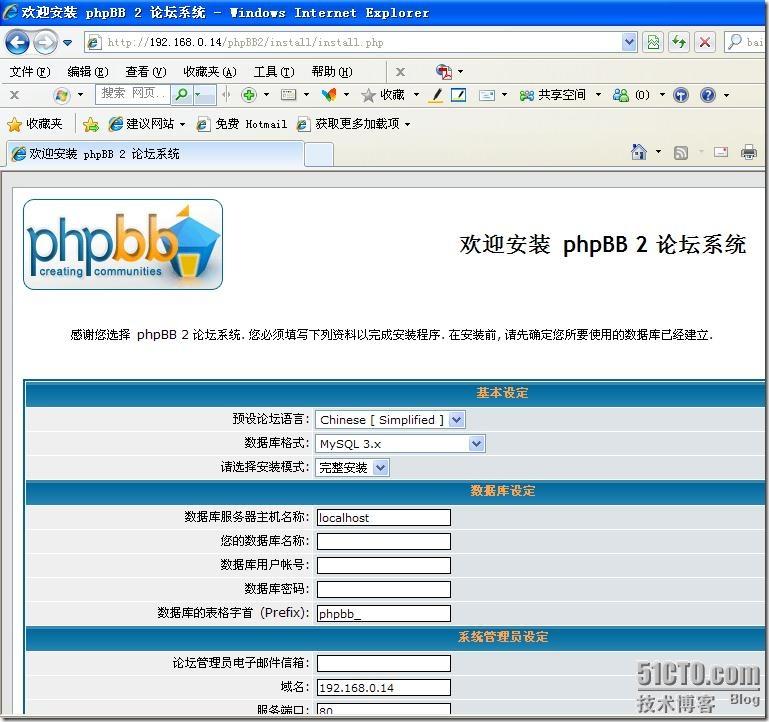Click the Print printer icon
Screen dimensions: 769x722
pyautogui.click(x=749, y=153)
